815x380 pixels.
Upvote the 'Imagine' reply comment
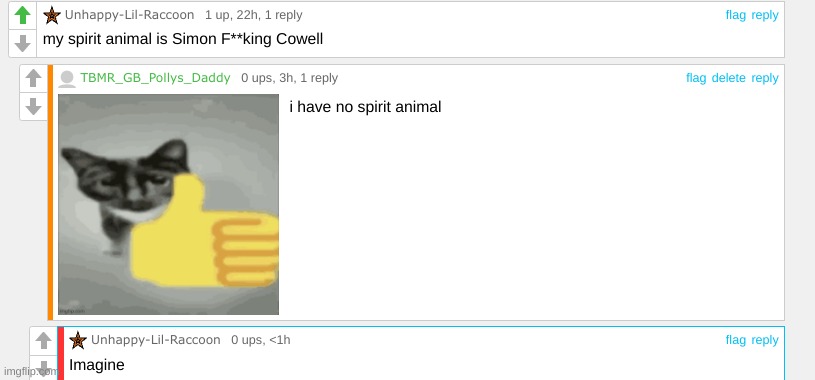click(43, 341)
